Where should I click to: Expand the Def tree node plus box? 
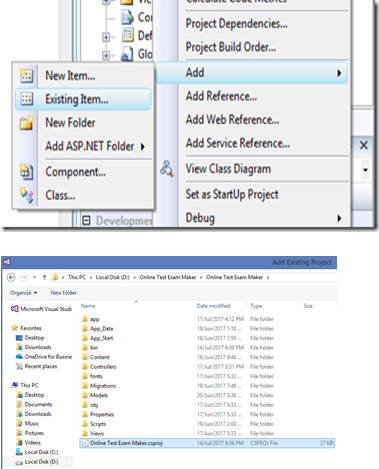click(x=106, y=37)
